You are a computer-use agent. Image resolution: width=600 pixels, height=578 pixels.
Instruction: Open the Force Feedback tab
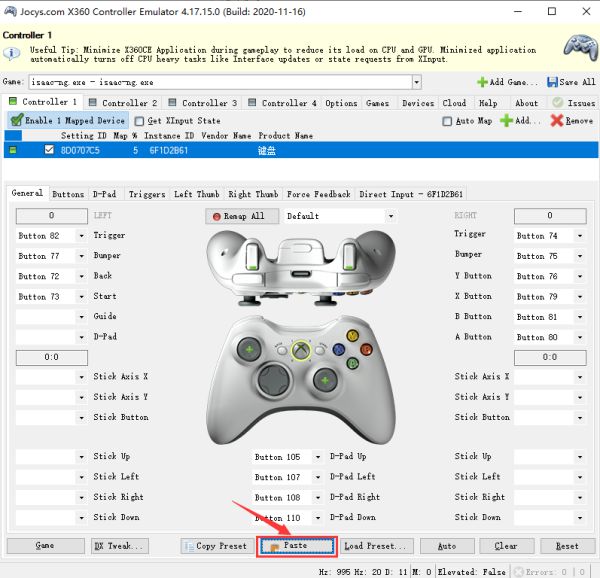318,194
